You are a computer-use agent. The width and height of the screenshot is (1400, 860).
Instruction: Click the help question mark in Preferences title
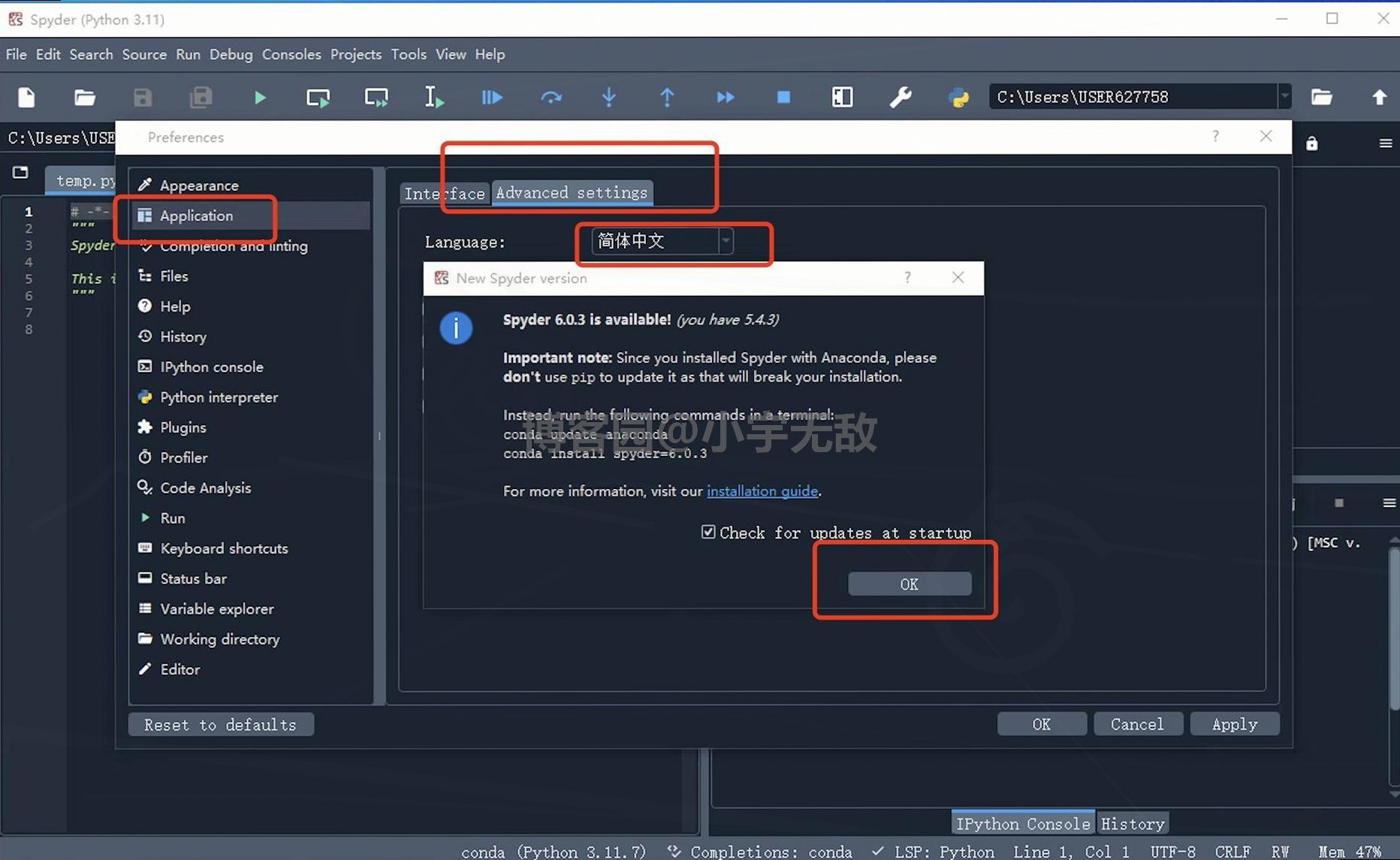coord(1215,136)
